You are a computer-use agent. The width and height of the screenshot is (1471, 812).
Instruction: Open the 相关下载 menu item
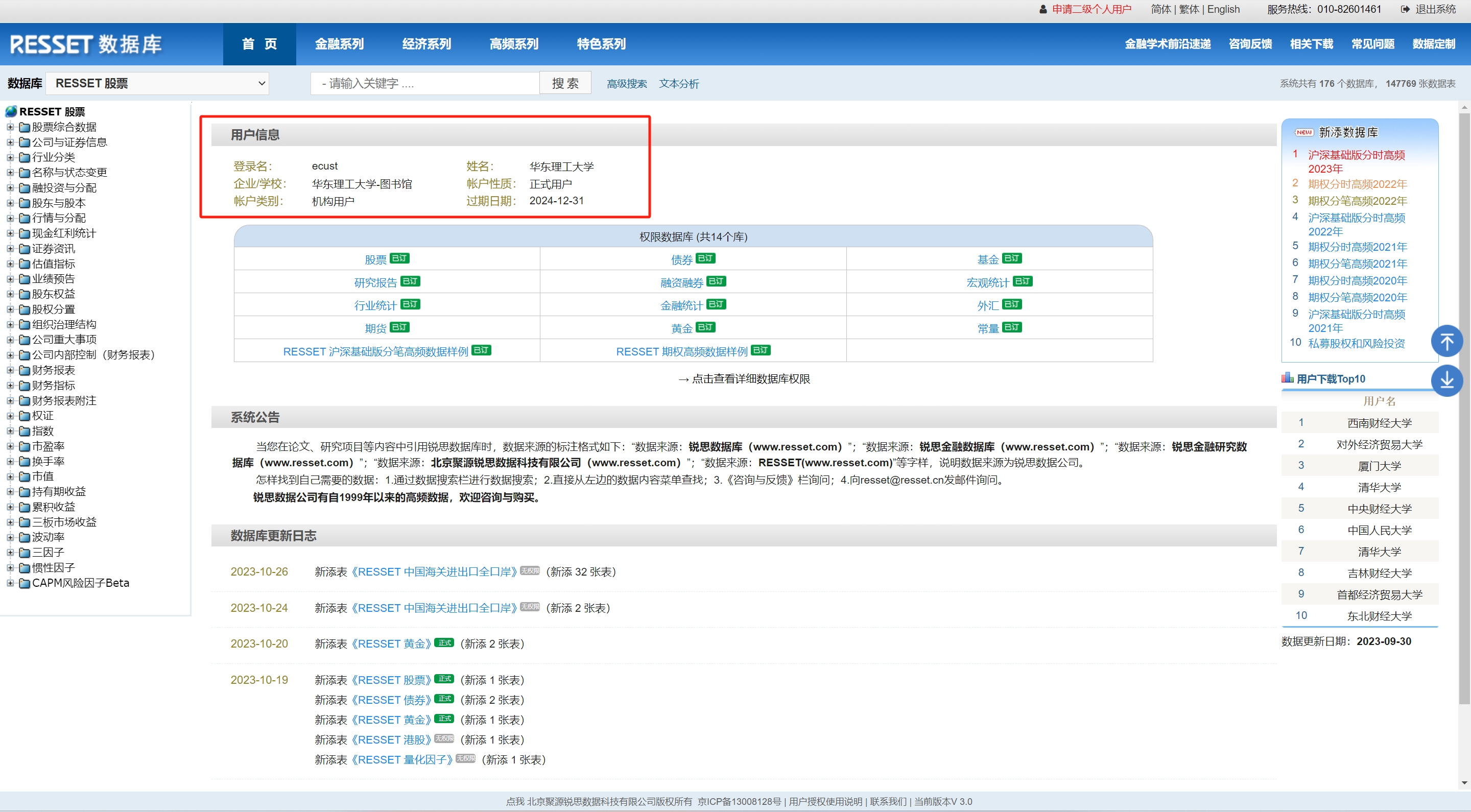(x=1311, y=44)
